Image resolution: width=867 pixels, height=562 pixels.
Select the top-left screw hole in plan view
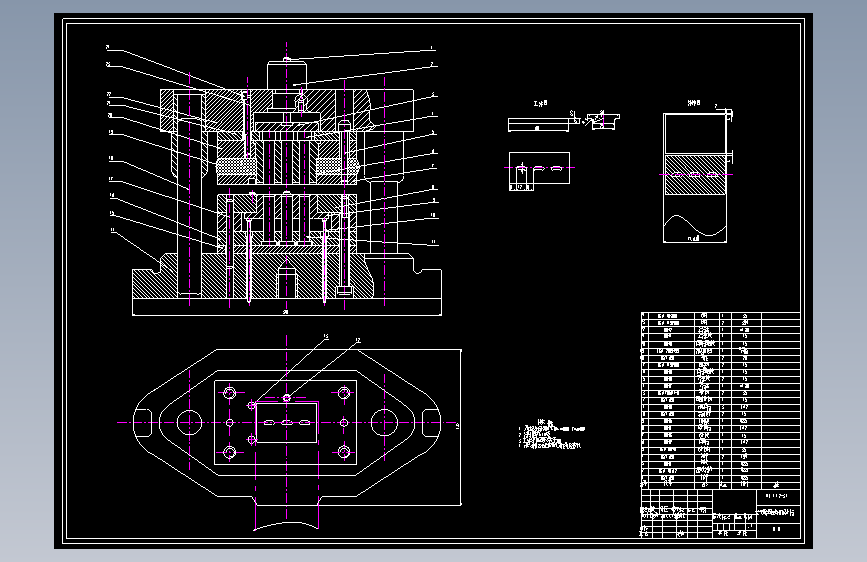[x=229, y=393]
